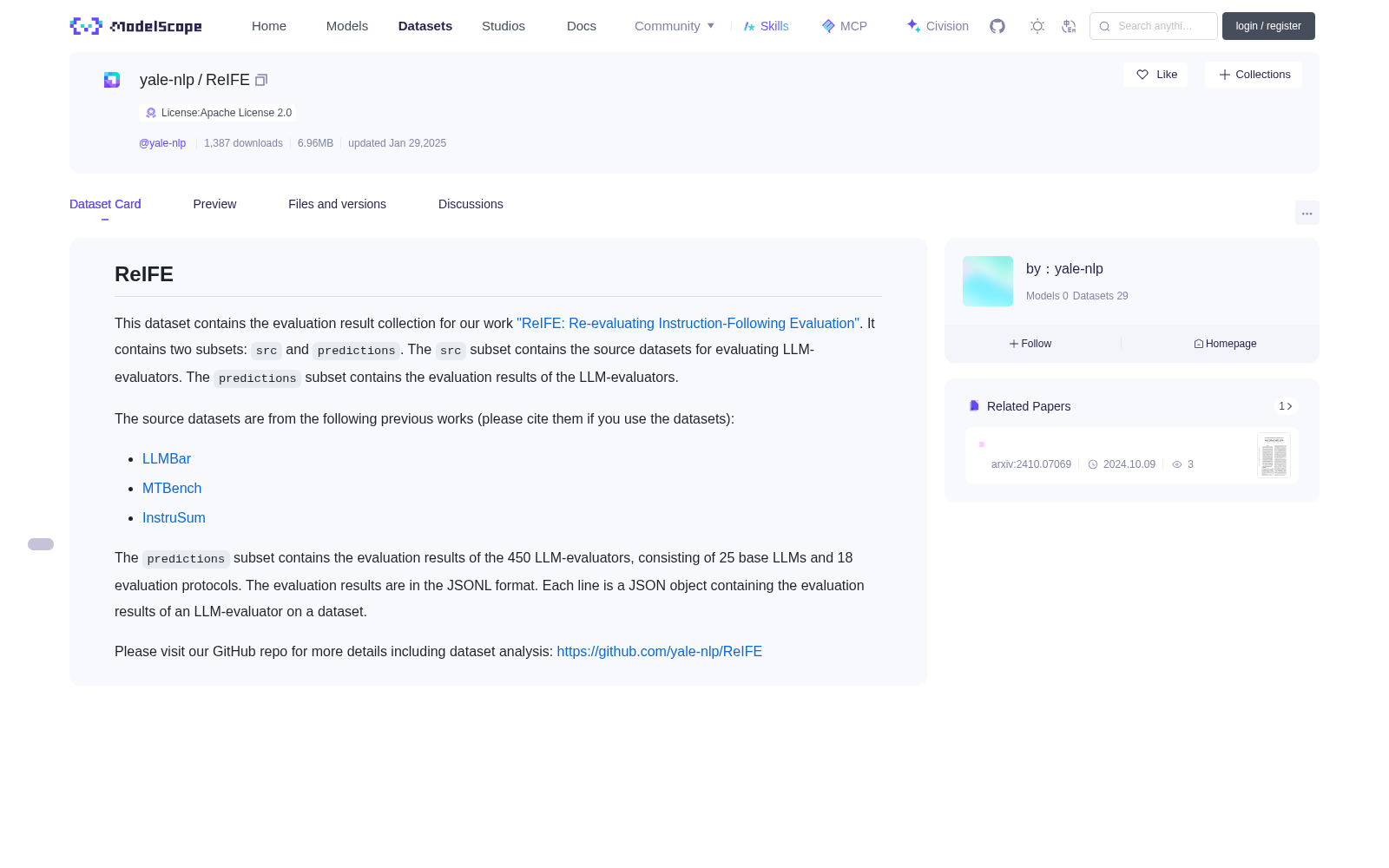Click the heart icon in Like
This screenshot has height=868, width=1389.
point(1142,75)
